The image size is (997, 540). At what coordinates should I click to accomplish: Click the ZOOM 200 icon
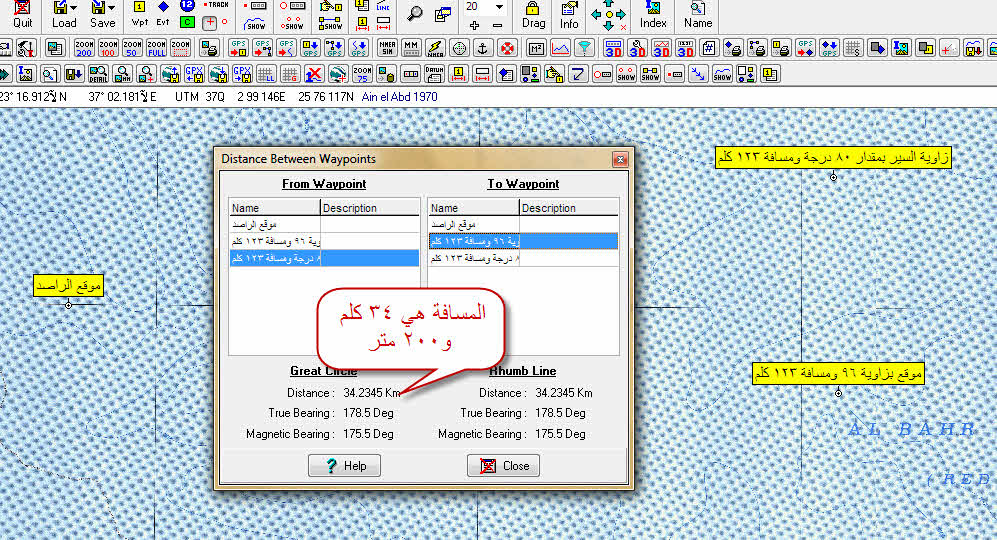tap(84, 48)
